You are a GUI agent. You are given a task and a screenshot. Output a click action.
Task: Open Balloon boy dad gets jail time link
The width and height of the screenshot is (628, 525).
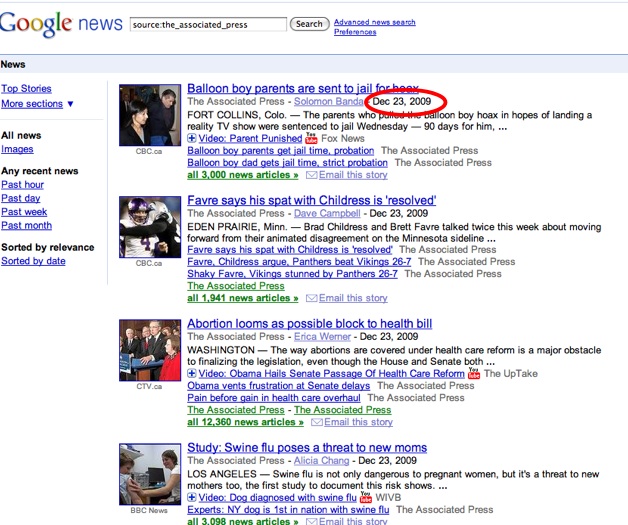coord(287,163)
